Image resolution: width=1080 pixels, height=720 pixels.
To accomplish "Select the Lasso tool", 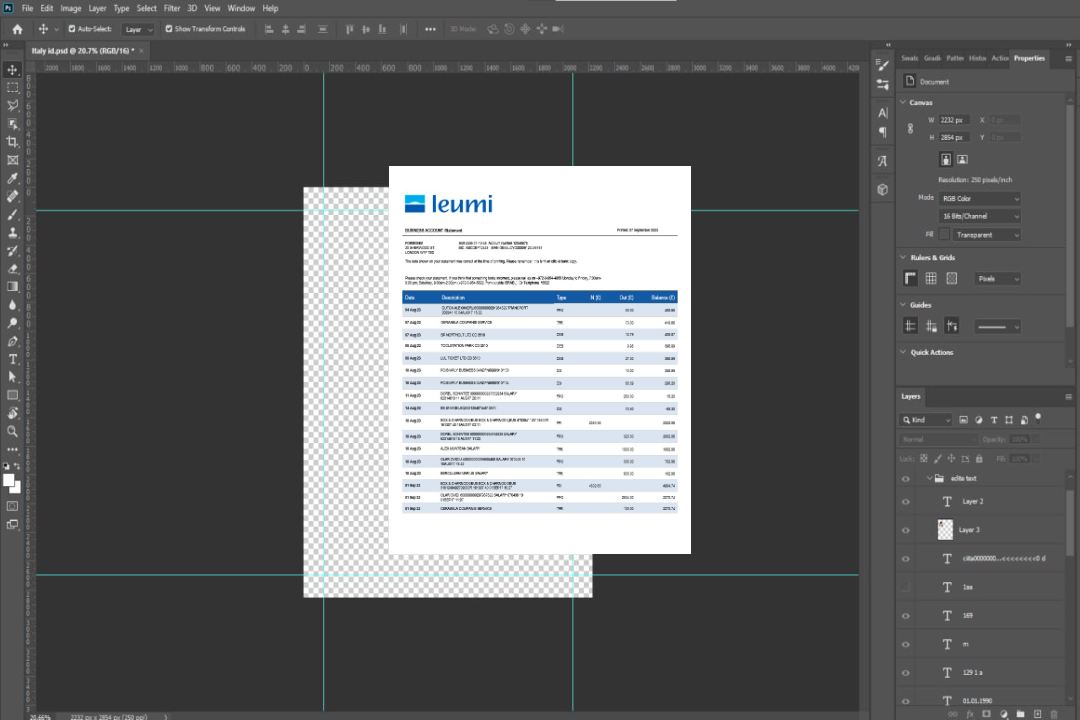I will coord(12,105).
